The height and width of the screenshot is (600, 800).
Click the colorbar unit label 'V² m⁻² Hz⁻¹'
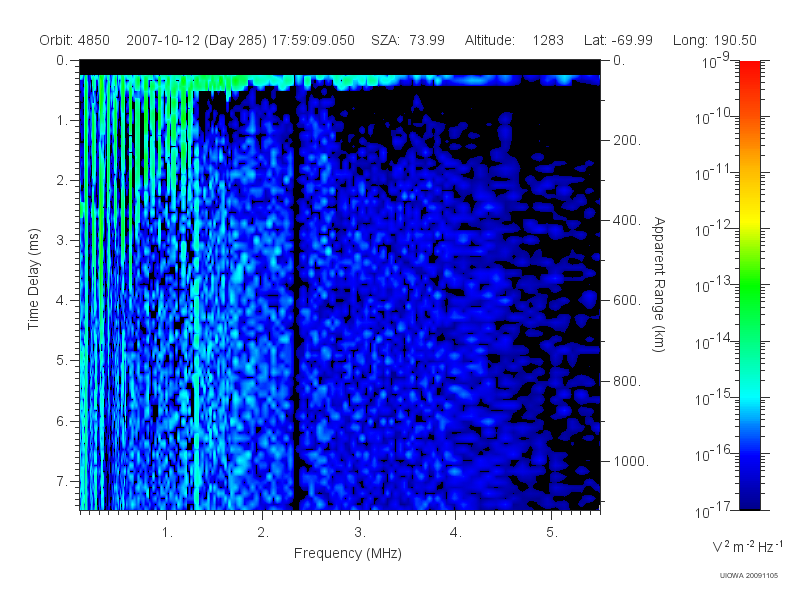(747, 546)
